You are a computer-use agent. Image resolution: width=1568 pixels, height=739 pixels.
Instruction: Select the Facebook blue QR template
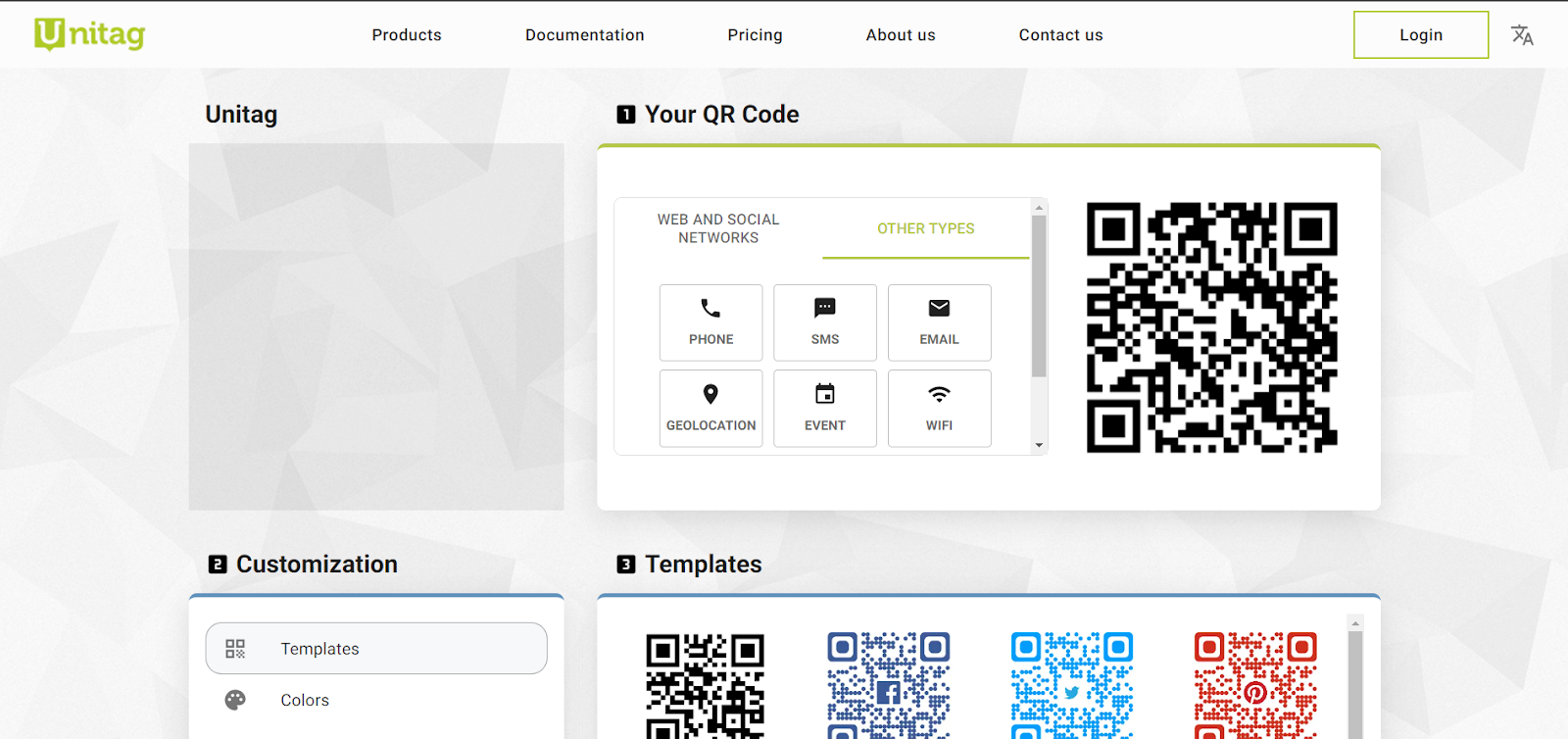(888, 686)
